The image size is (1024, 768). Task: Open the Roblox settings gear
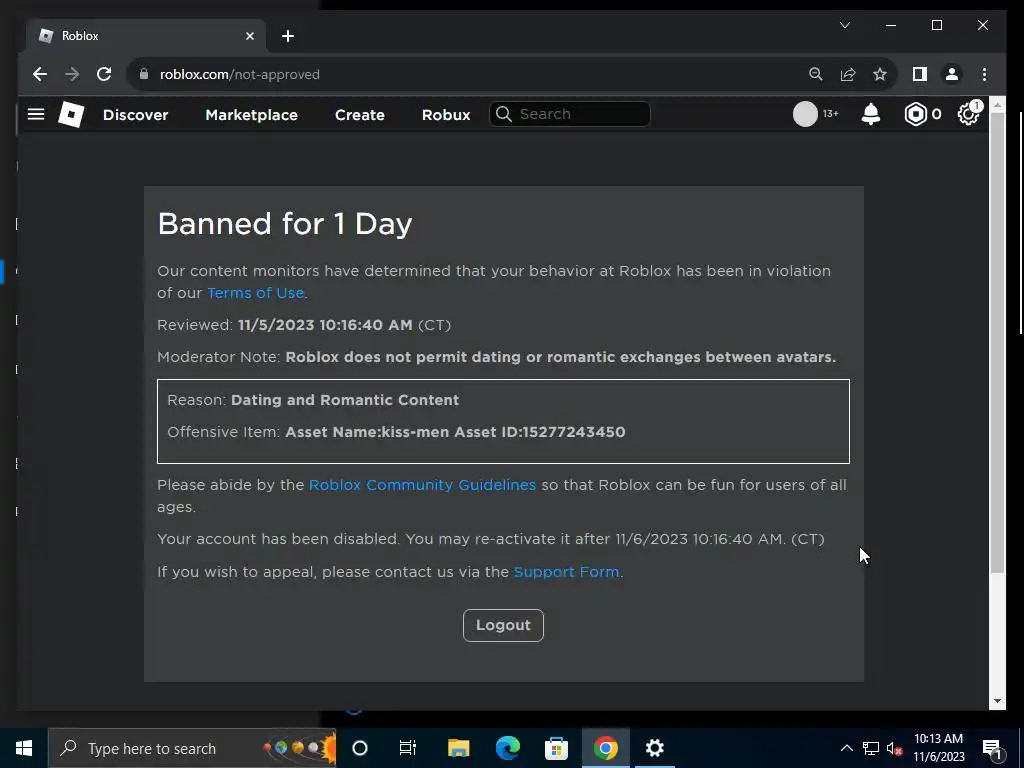968,114
